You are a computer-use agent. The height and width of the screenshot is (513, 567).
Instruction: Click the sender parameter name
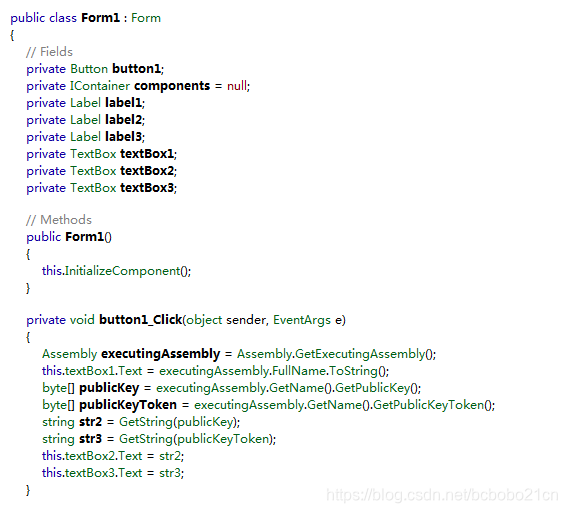pyautogui.click(x=246, y=320)
